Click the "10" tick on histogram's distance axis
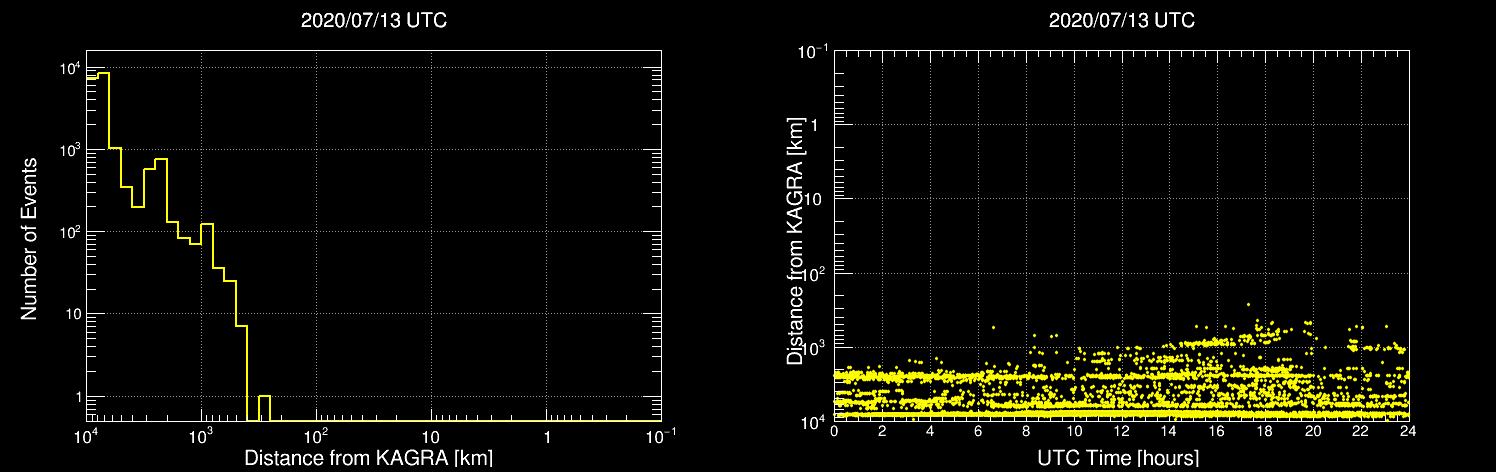Screen dimensions: 1496x472 click(431, 439)
